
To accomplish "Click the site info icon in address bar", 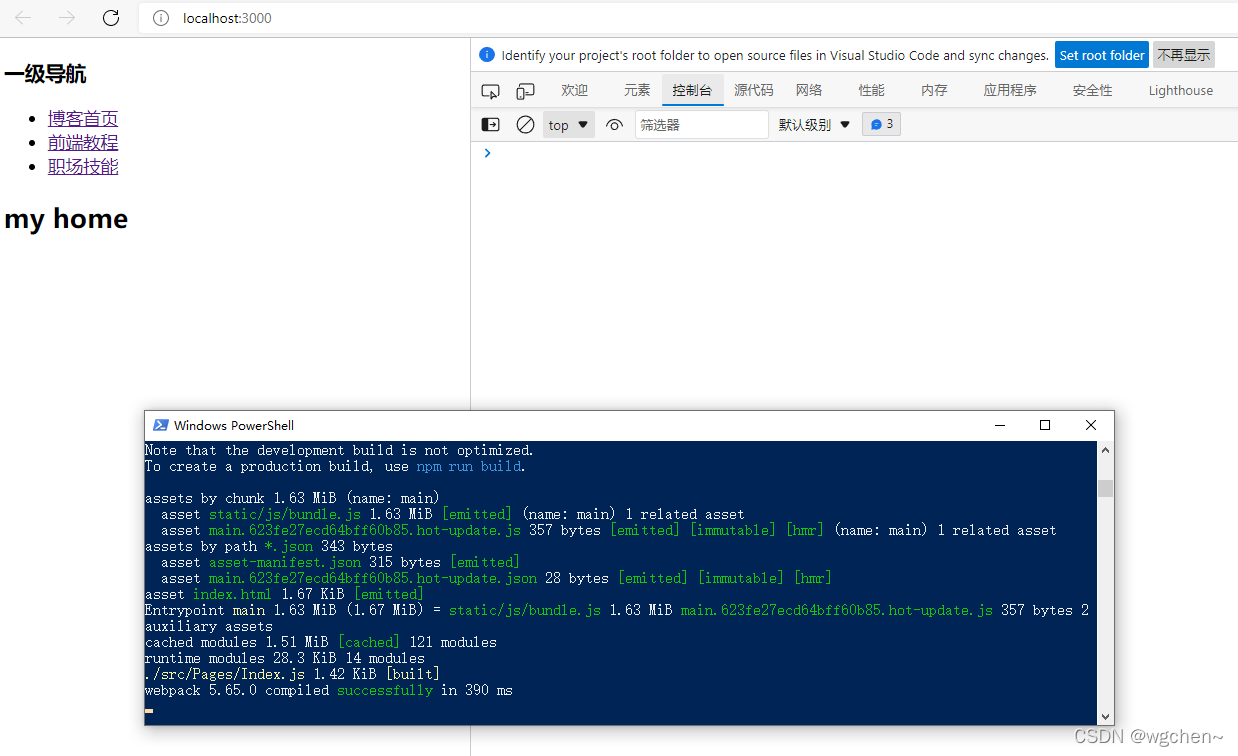I will pyautogui.click(x=161, y=18).
